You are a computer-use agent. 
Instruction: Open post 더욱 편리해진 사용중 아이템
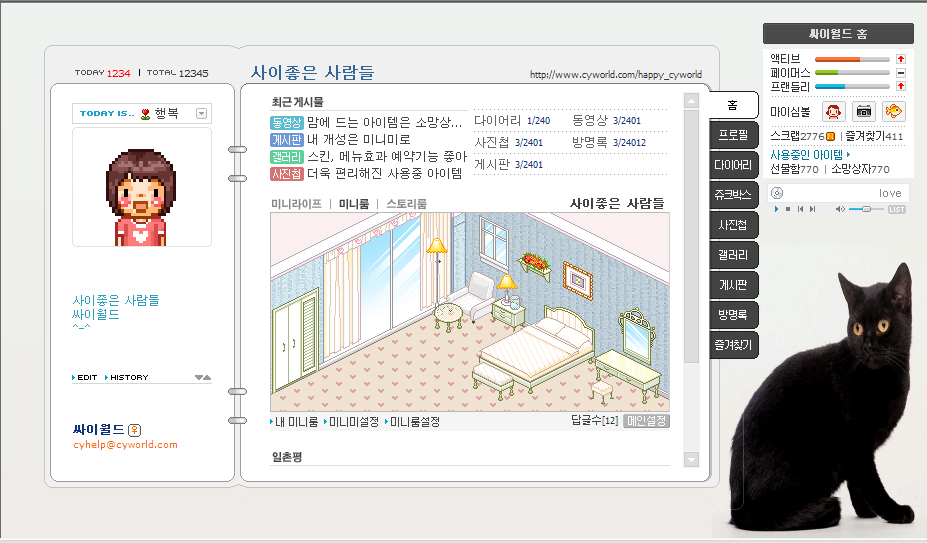coord(385,174)
